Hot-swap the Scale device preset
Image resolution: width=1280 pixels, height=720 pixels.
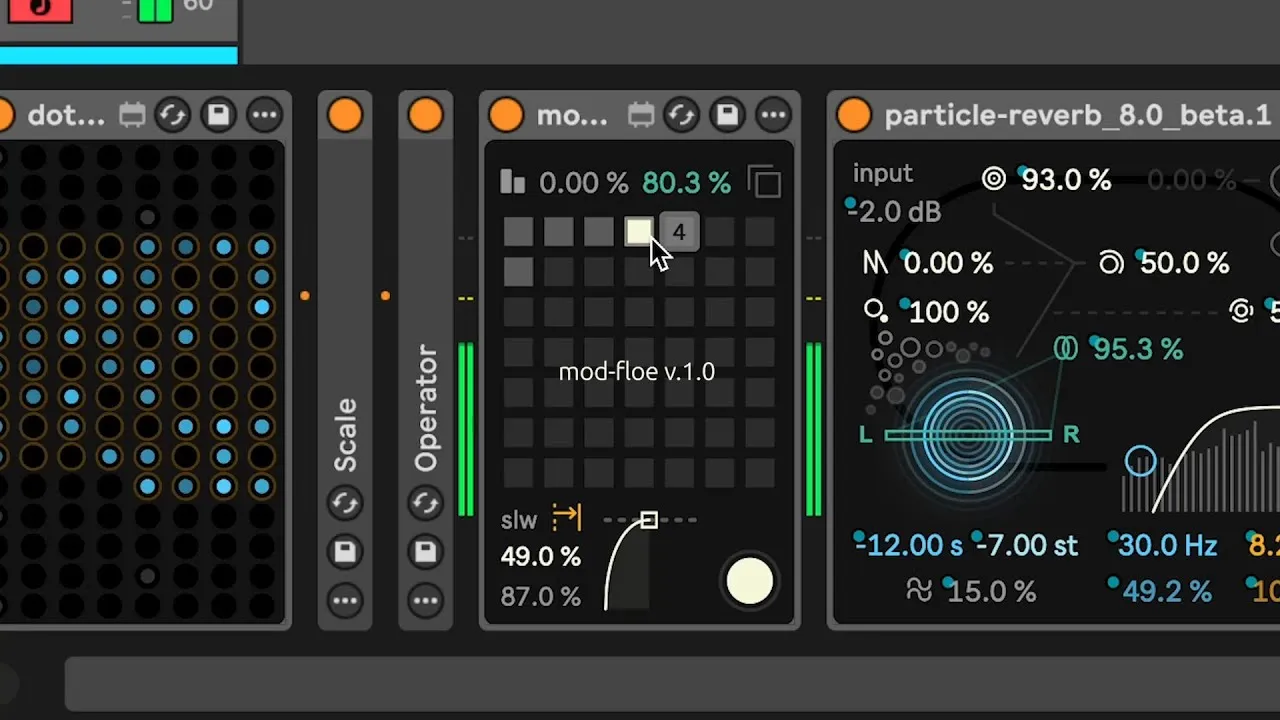[345, 503]
